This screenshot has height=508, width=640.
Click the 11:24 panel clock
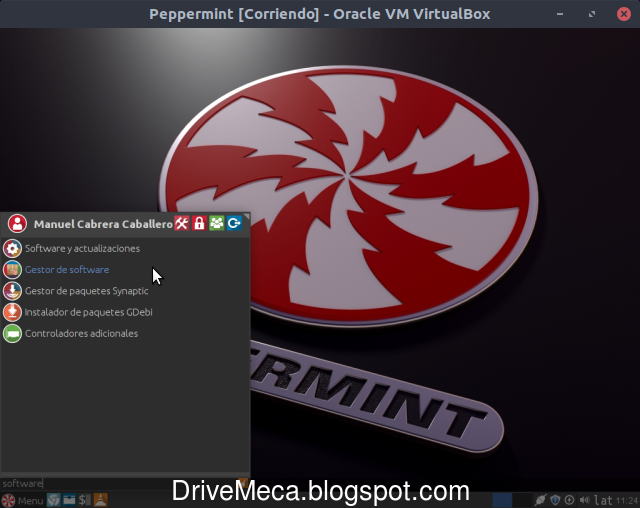[627, 501]
